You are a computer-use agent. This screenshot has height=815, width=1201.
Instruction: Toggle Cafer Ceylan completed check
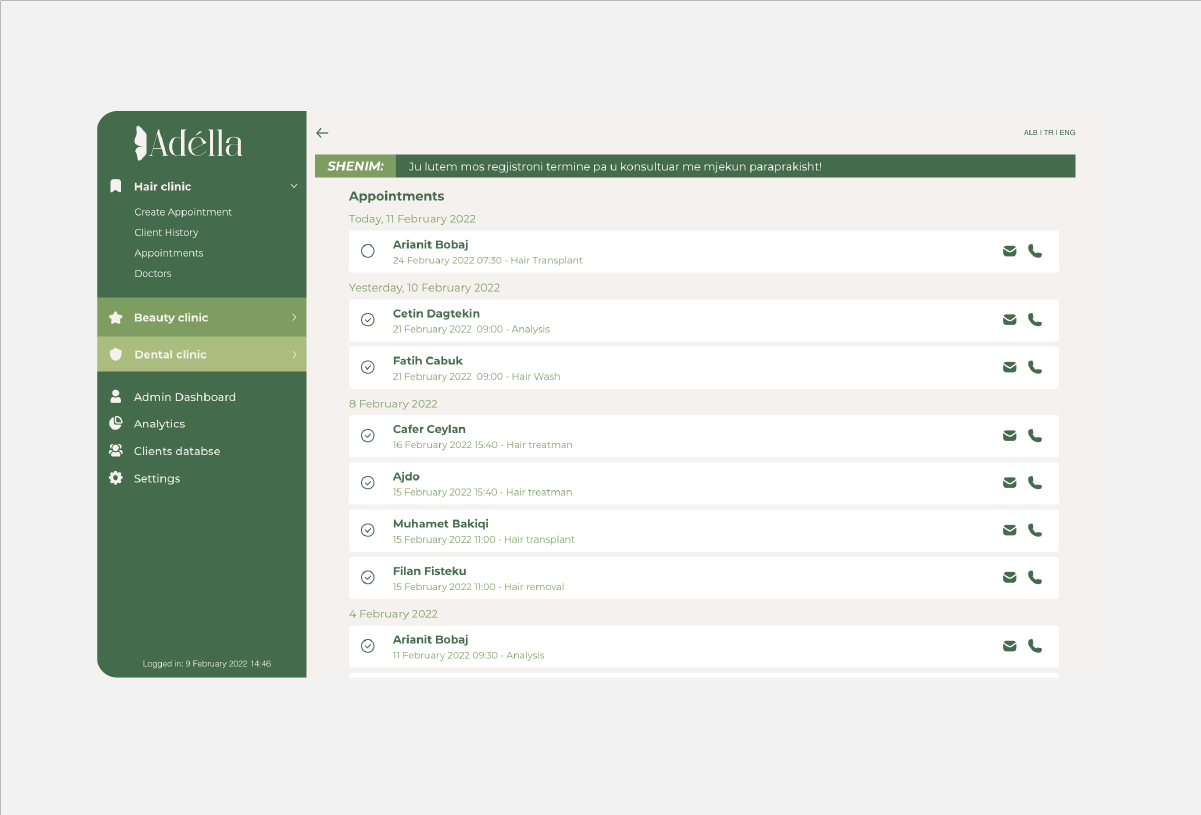368,436
